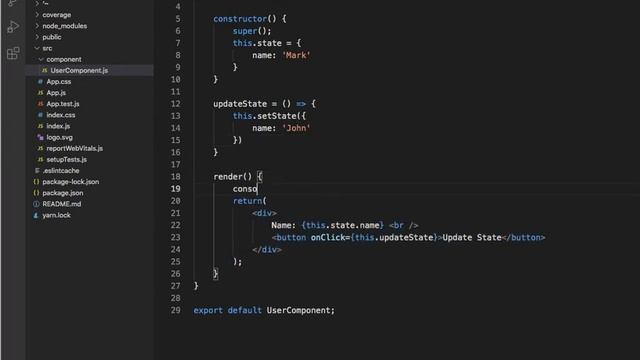The image size is (640, 360).
Task: Click the 'super' call on line 6
Action: coord(245,31)
